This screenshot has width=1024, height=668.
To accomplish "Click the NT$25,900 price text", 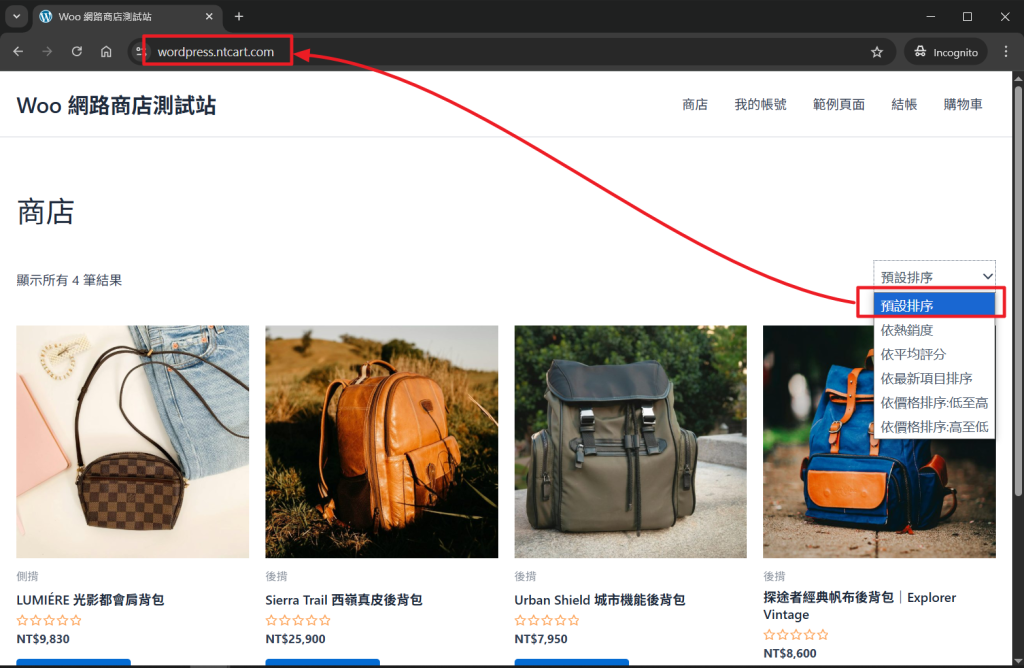I will coord(295,639).
